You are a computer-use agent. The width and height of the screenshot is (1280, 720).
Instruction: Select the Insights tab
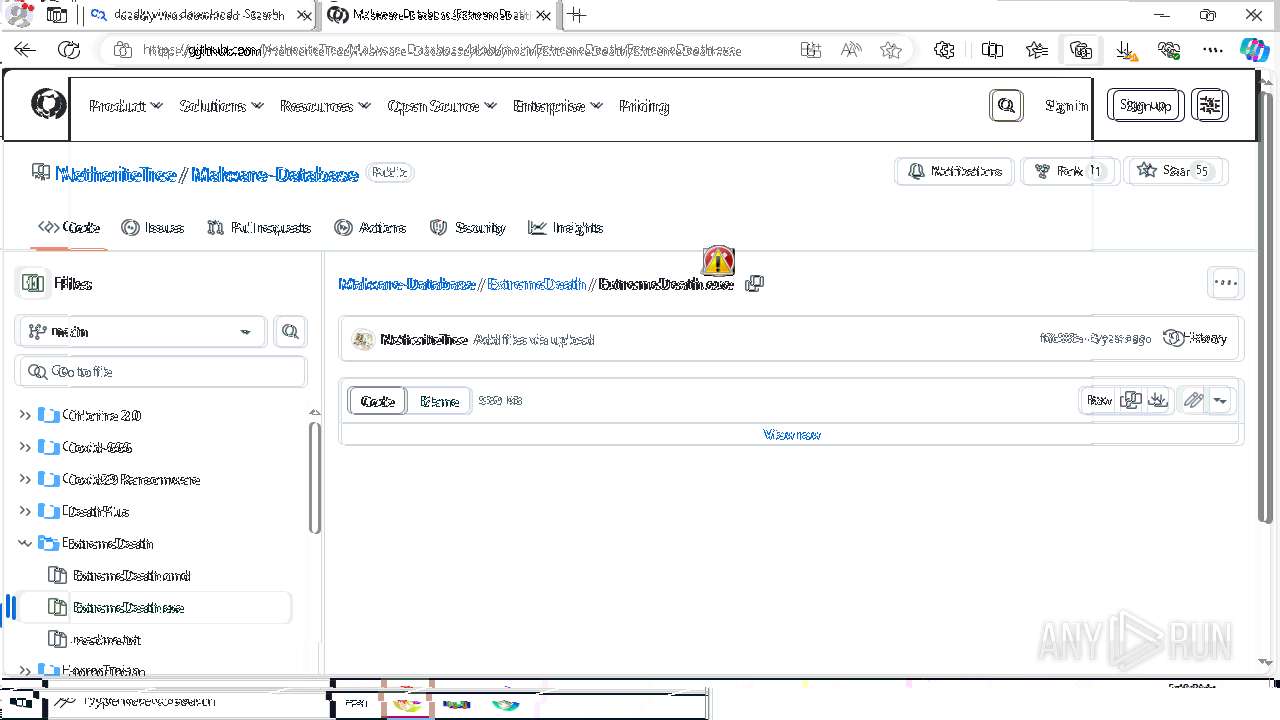point(566,227)
